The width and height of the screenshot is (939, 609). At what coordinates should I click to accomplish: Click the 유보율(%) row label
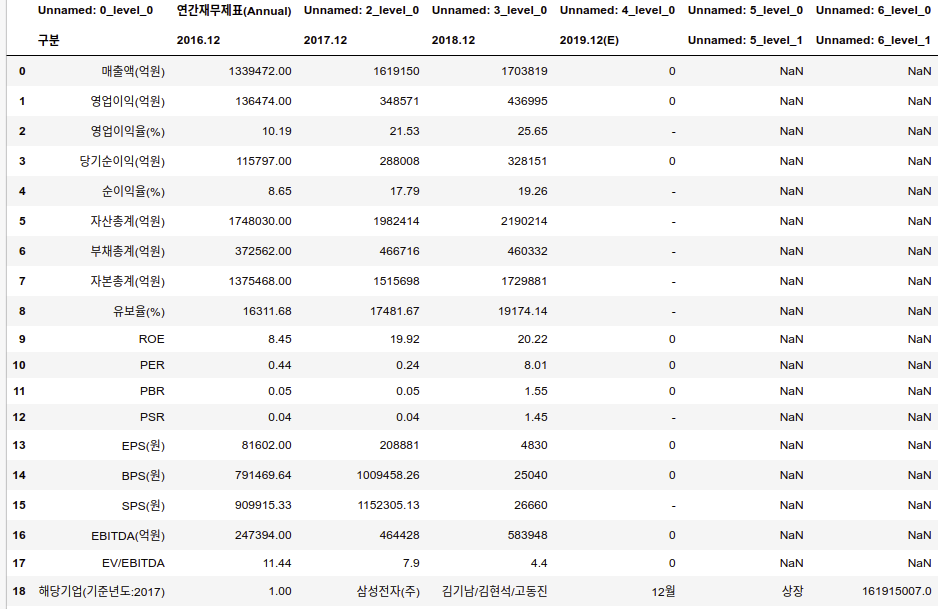(139, 311)
